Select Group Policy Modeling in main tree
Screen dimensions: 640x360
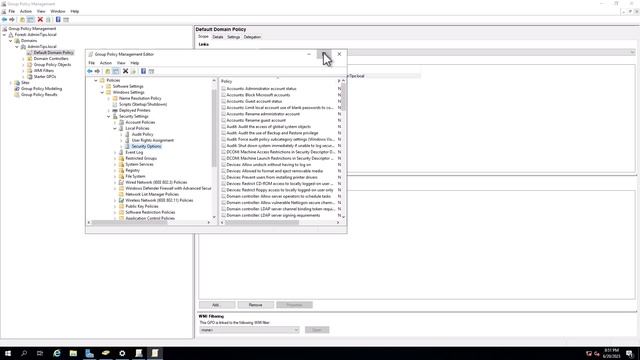point(41,89)
